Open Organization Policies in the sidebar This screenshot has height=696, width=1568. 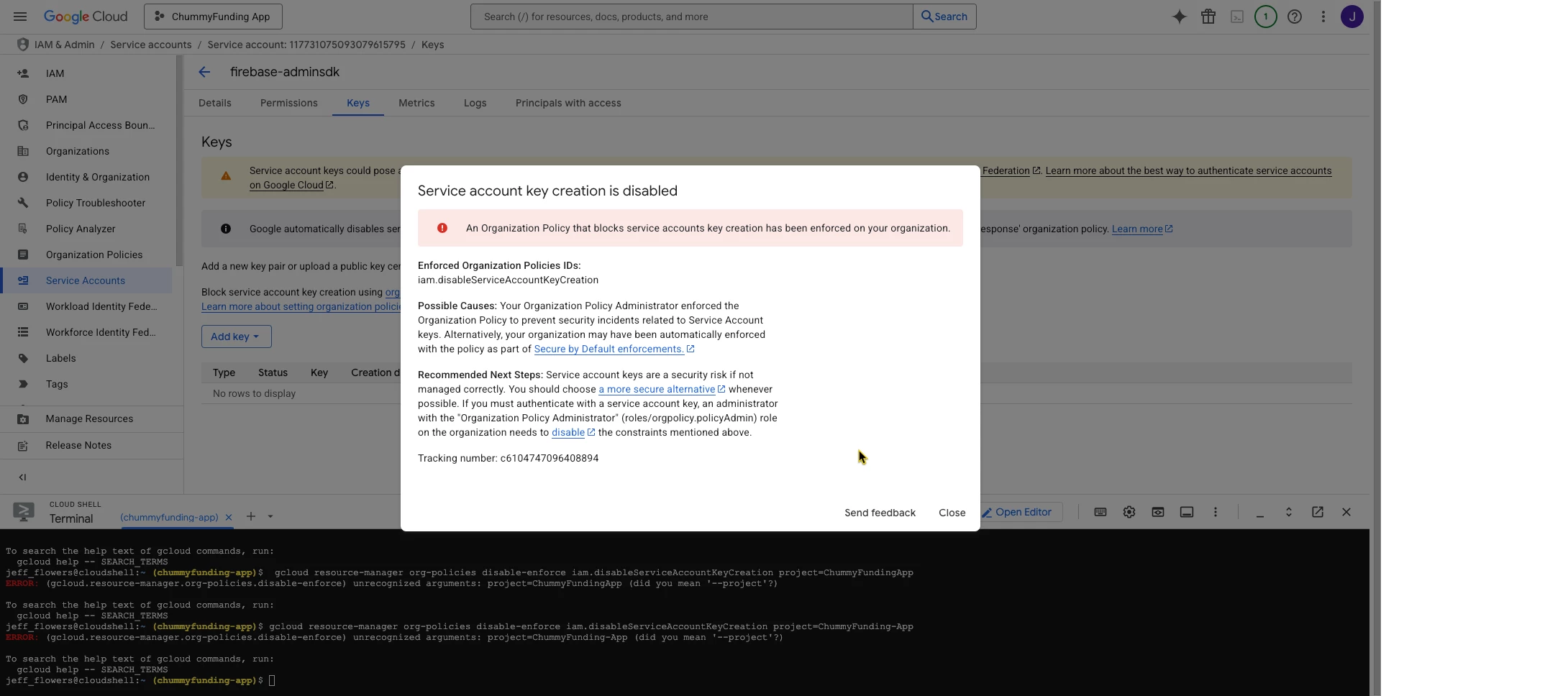[x=86, y=255]
